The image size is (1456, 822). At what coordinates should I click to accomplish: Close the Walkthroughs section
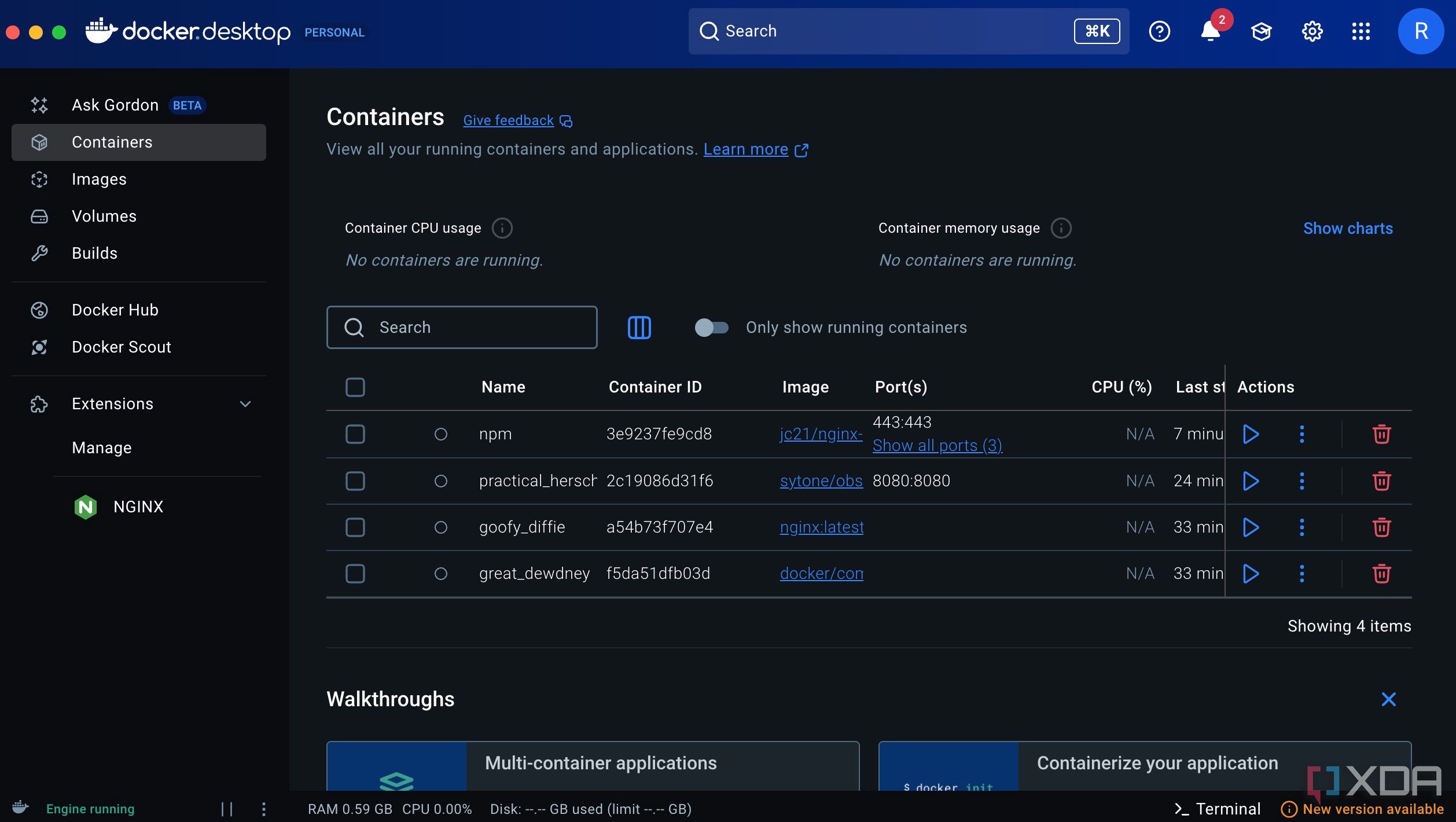pyautogui.click(x=1388, y=699)
